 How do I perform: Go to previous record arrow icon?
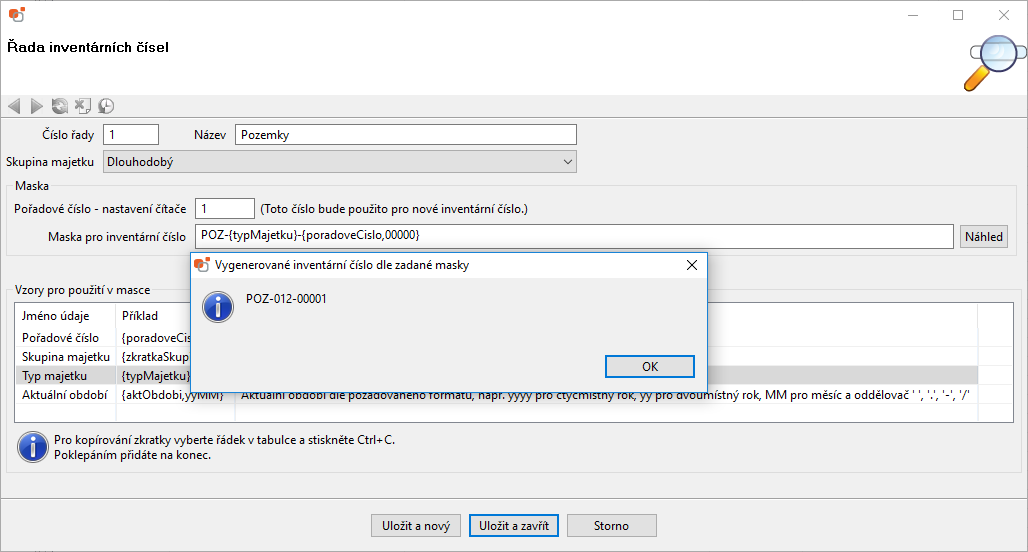pos(14,106)
